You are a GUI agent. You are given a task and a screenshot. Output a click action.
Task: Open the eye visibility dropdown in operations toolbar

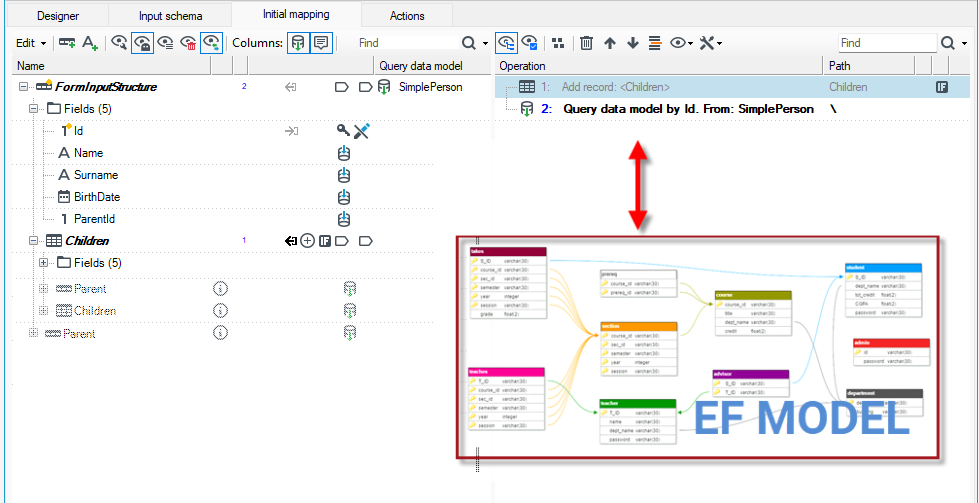(x=682, y=43)
